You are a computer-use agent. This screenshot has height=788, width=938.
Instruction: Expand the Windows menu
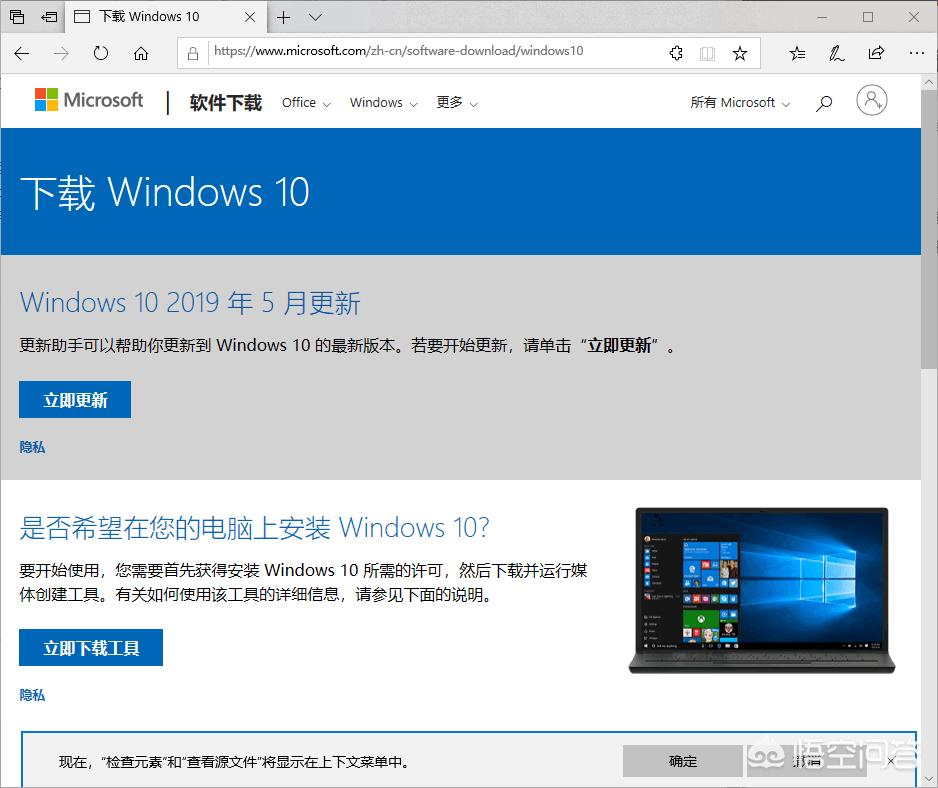[383, 103]
